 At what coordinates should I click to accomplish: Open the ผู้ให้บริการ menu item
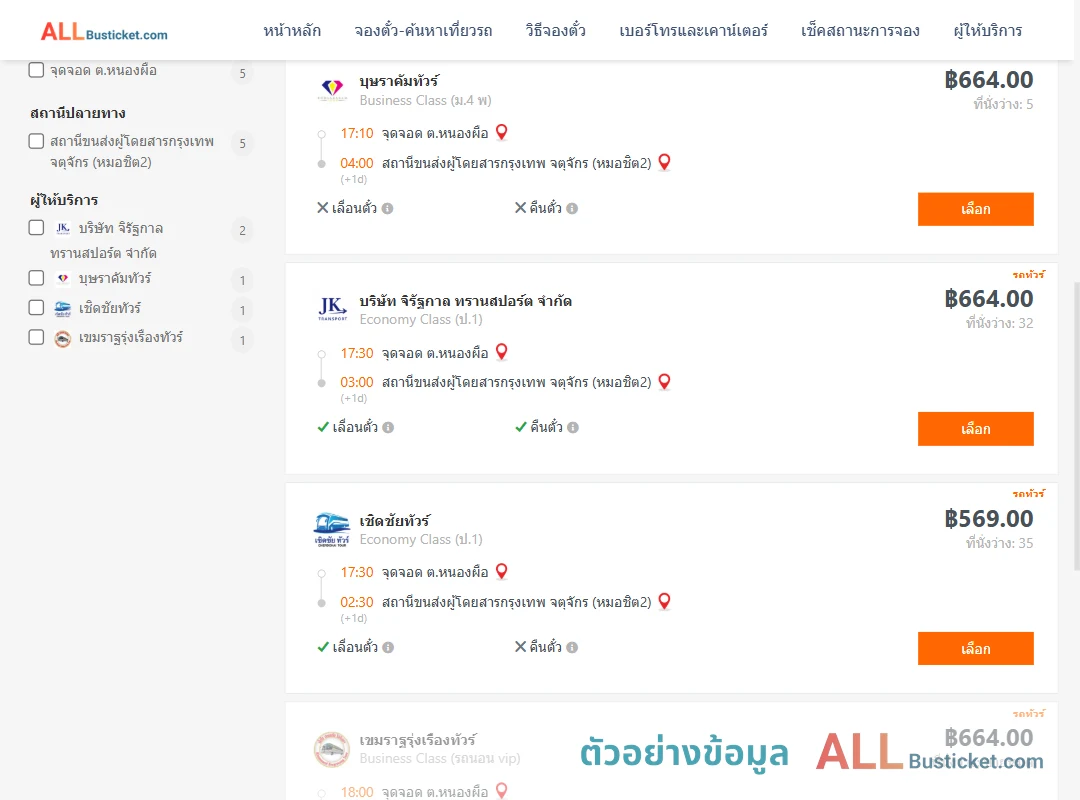(988, 30)
